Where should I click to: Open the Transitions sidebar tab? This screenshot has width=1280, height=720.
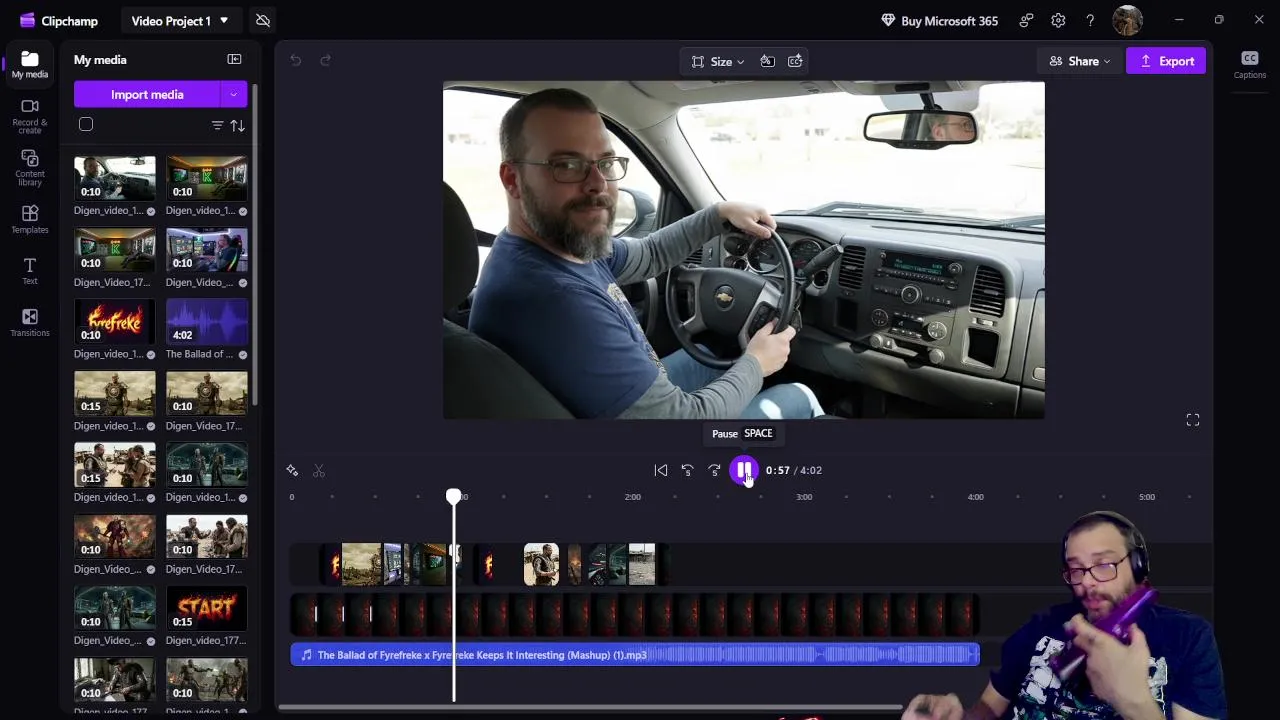click(29, 323)
